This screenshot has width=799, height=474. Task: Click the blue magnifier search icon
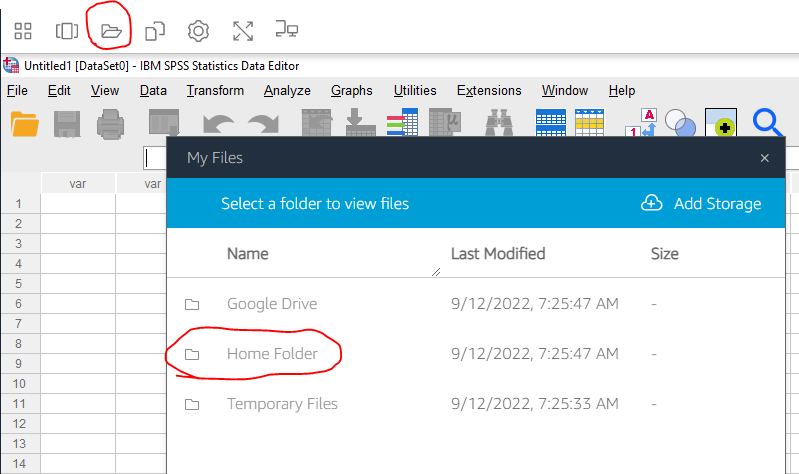[767, 124]
